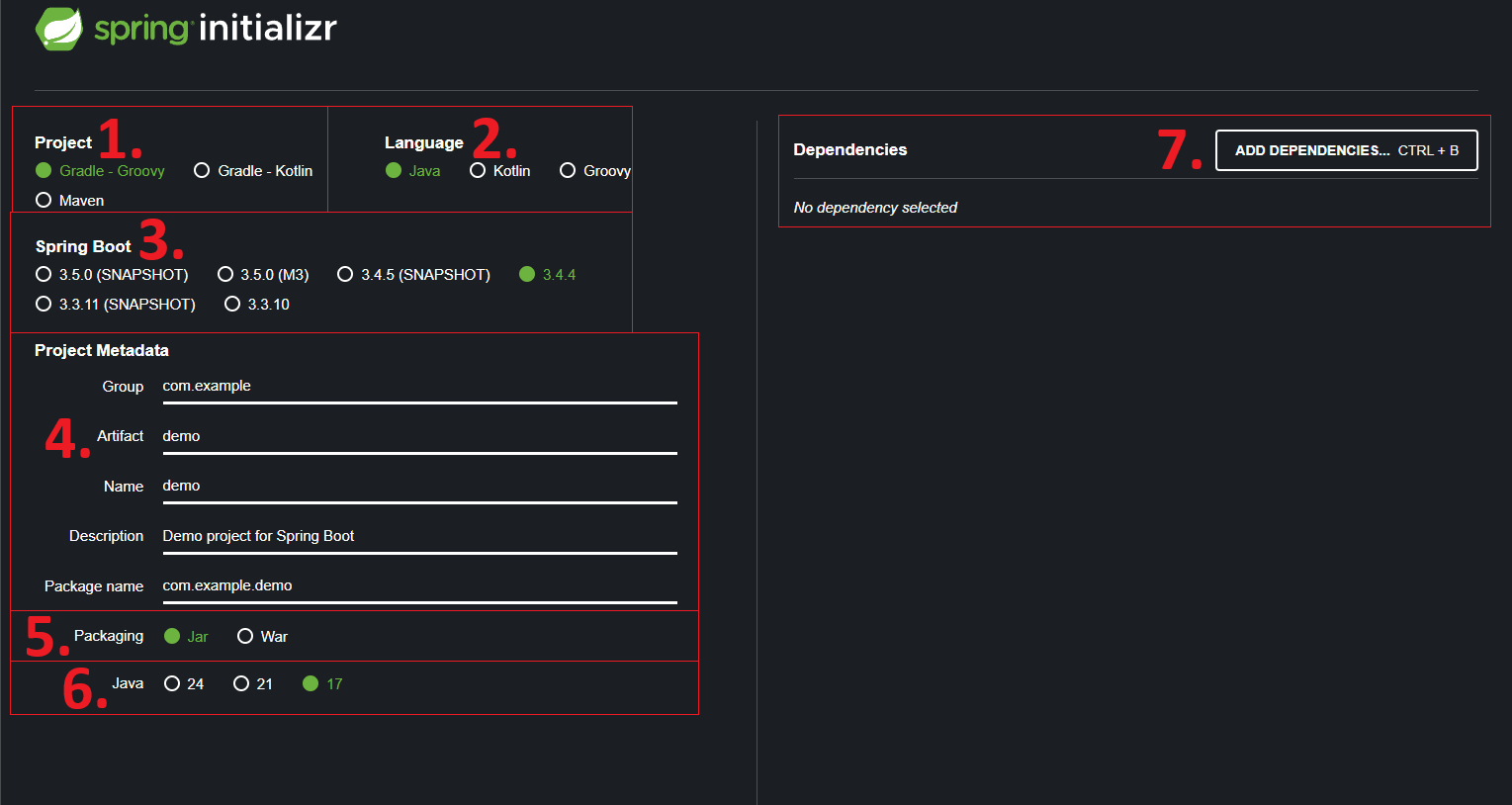The width and height of the screenshot is (1512, 805).
Task: Select Java version 24
Action: [184, 683]
